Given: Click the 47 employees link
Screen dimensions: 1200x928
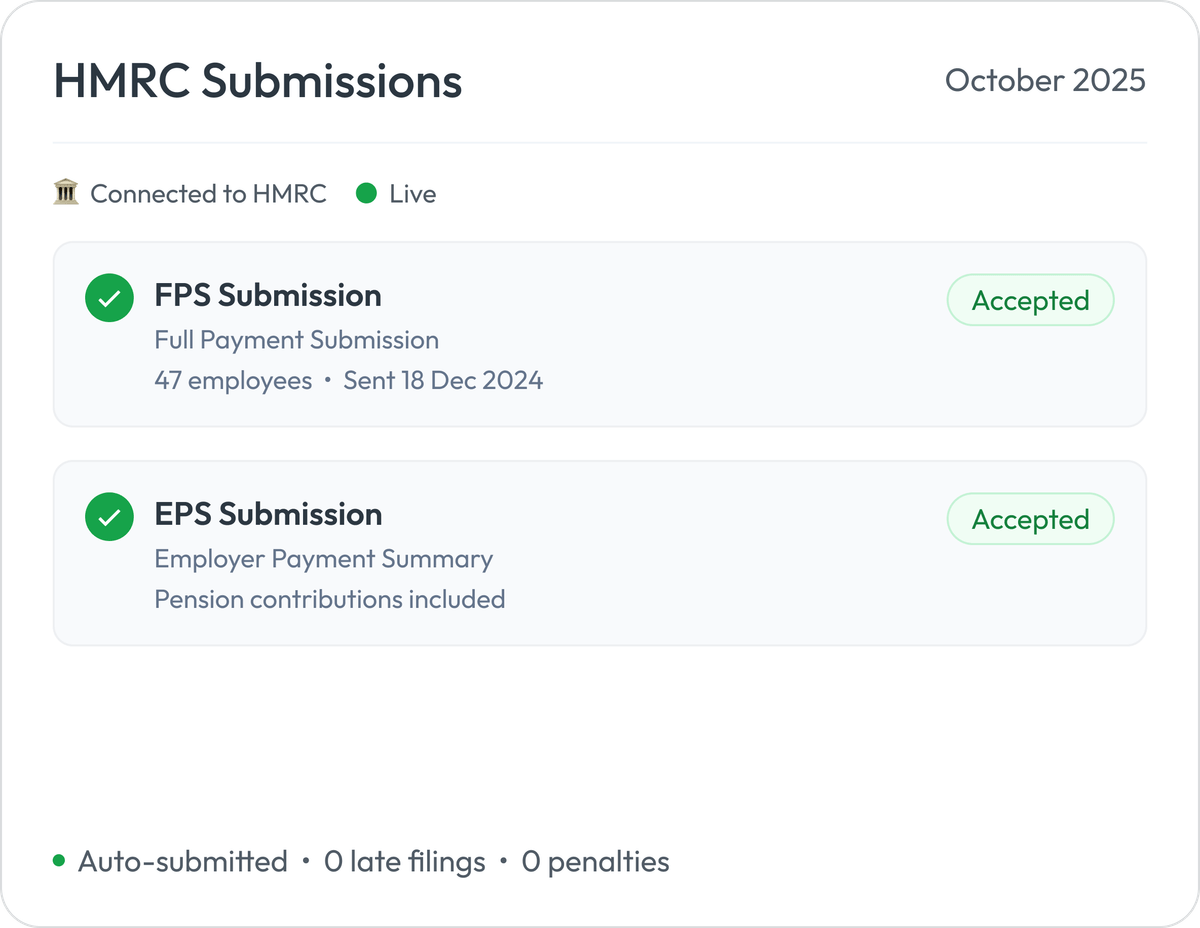Looking at the screenshot, I should [x=233, y=381].
